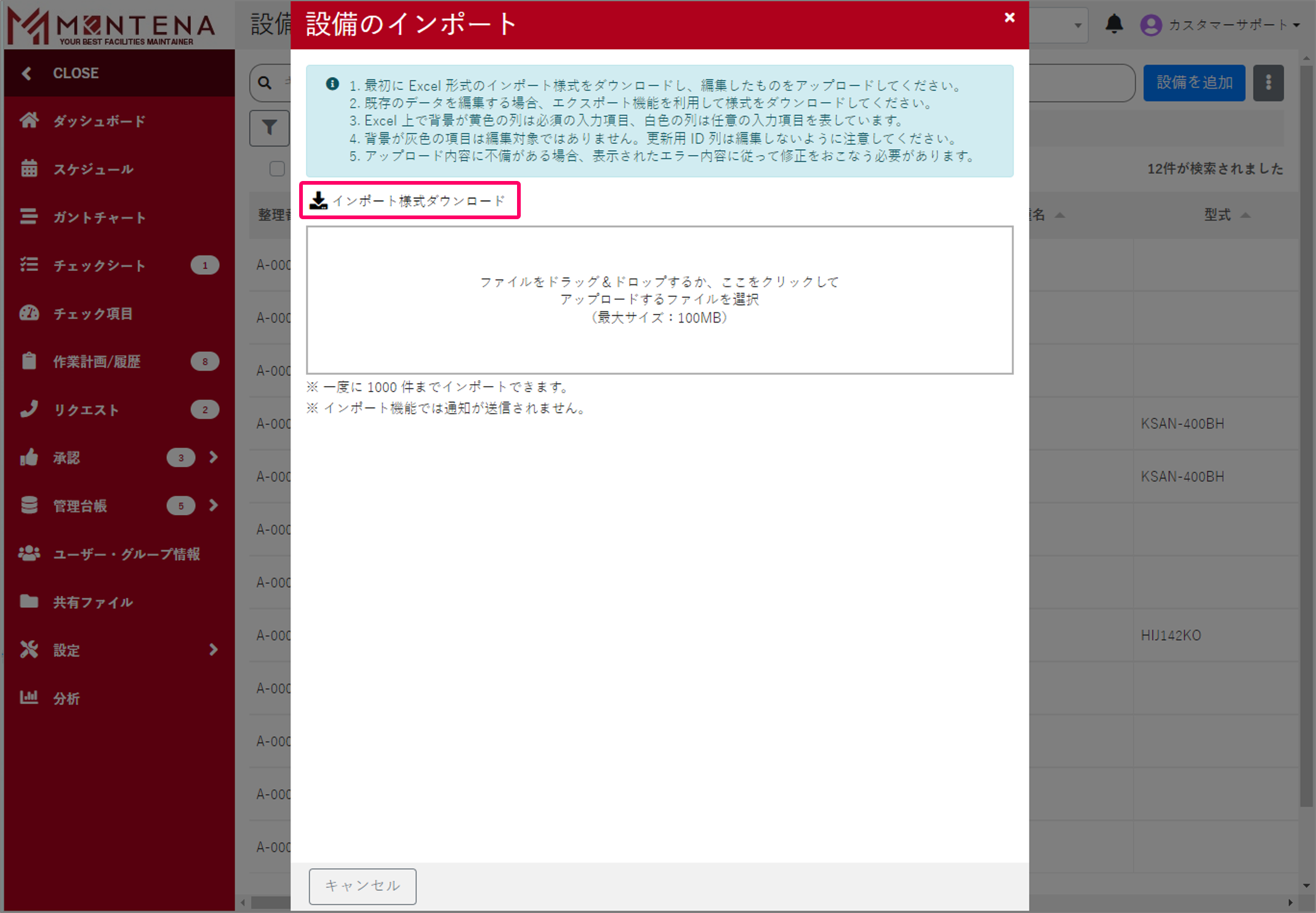The width and height of the screenshot is (1316, 913).
Task: Open the ダッシュボード from the sidebar icon
Action: point(28,121)
